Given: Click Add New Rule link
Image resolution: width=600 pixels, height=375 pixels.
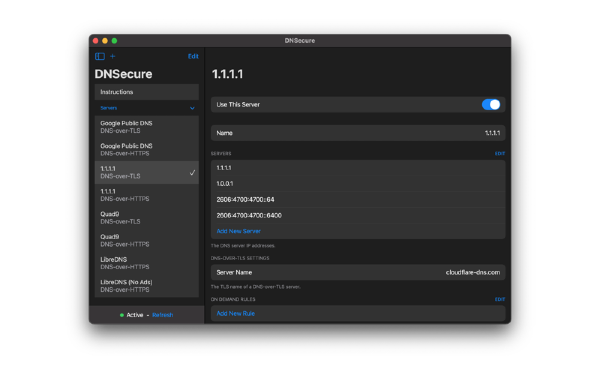Looking at the screenshot, I should coord(236,313).
